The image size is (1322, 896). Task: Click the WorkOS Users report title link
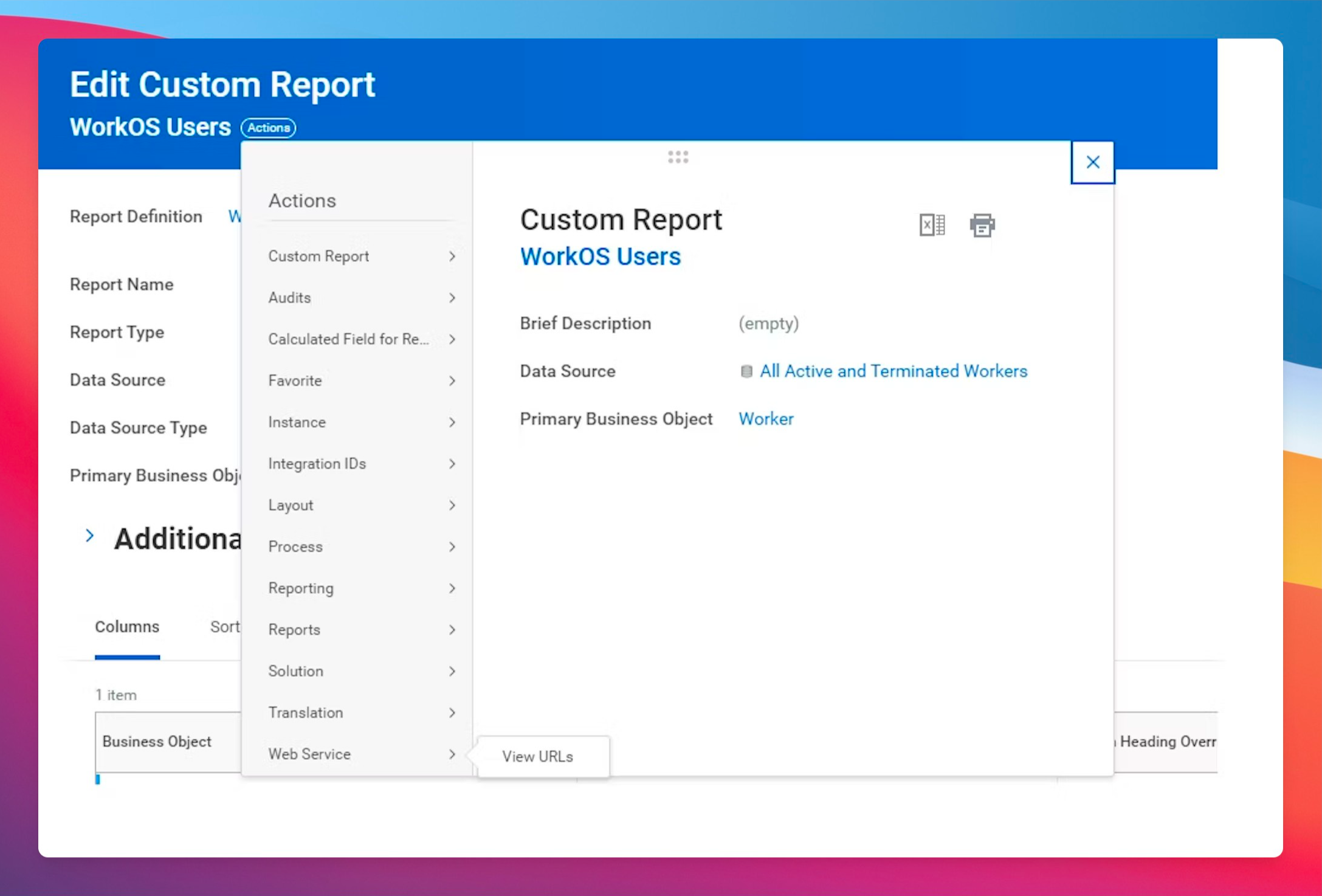(600, 257)
